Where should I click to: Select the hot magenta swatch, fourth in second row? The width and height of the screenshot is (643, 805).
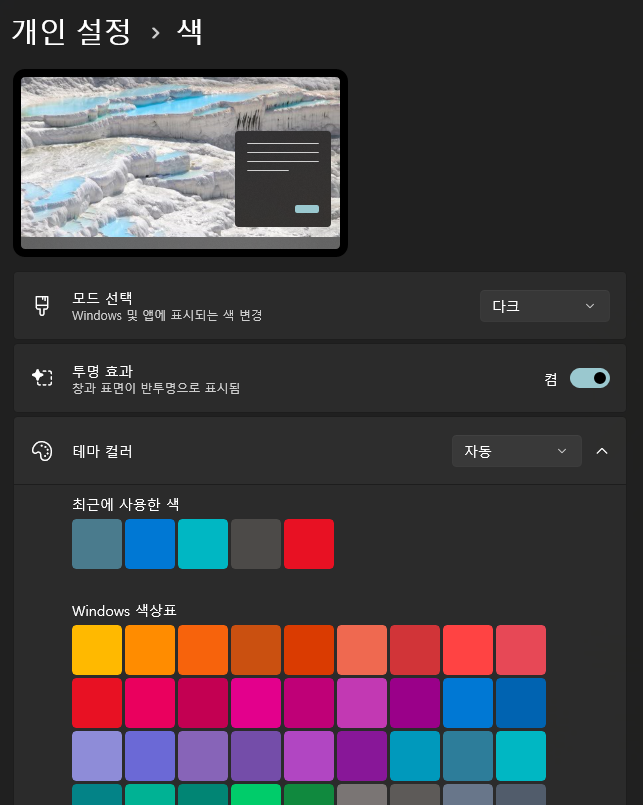(x=256, y=703)
